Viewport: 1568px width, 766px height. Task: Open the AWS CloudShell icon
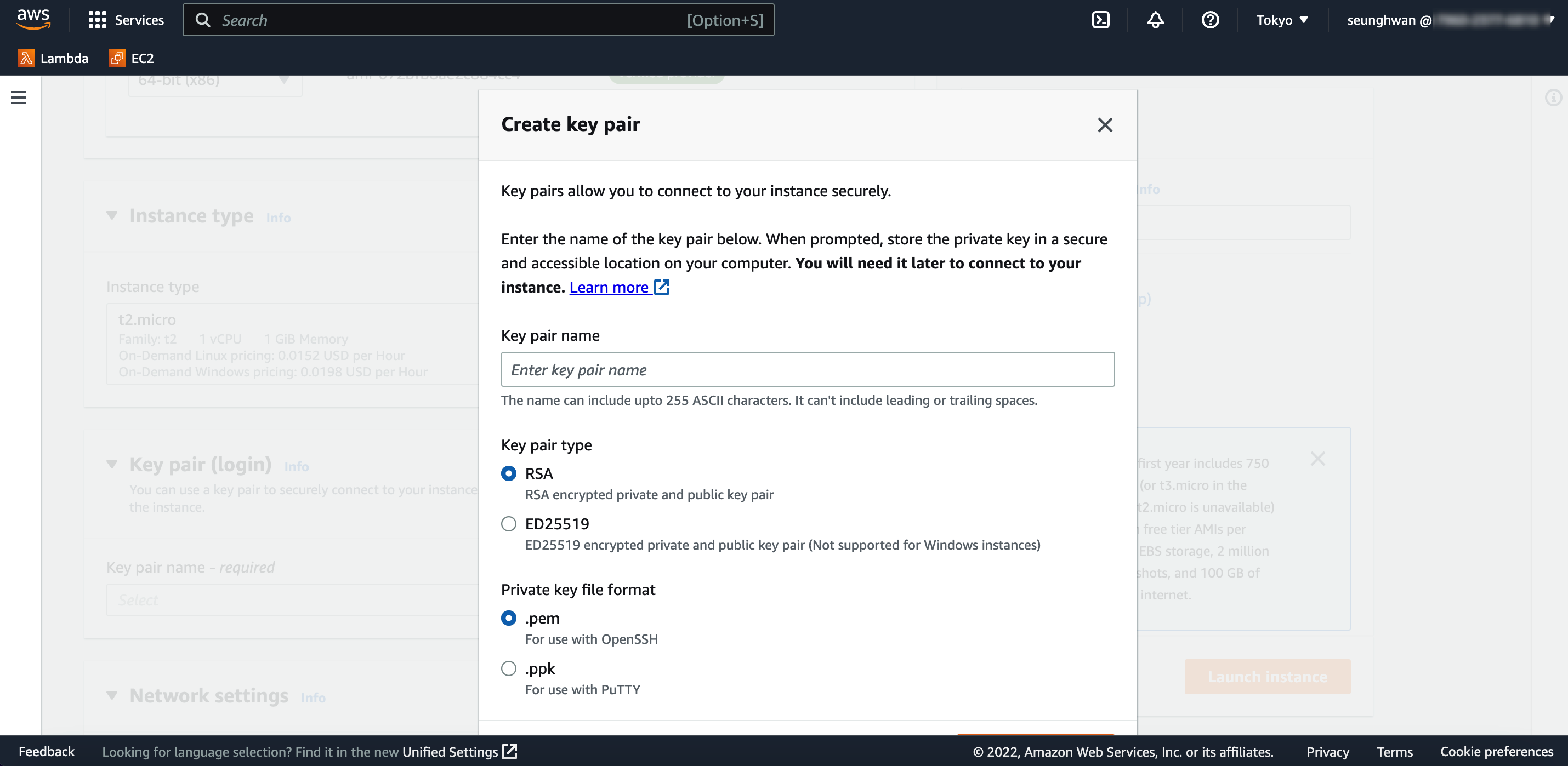pyautogui.click(x=1100, y=20)
